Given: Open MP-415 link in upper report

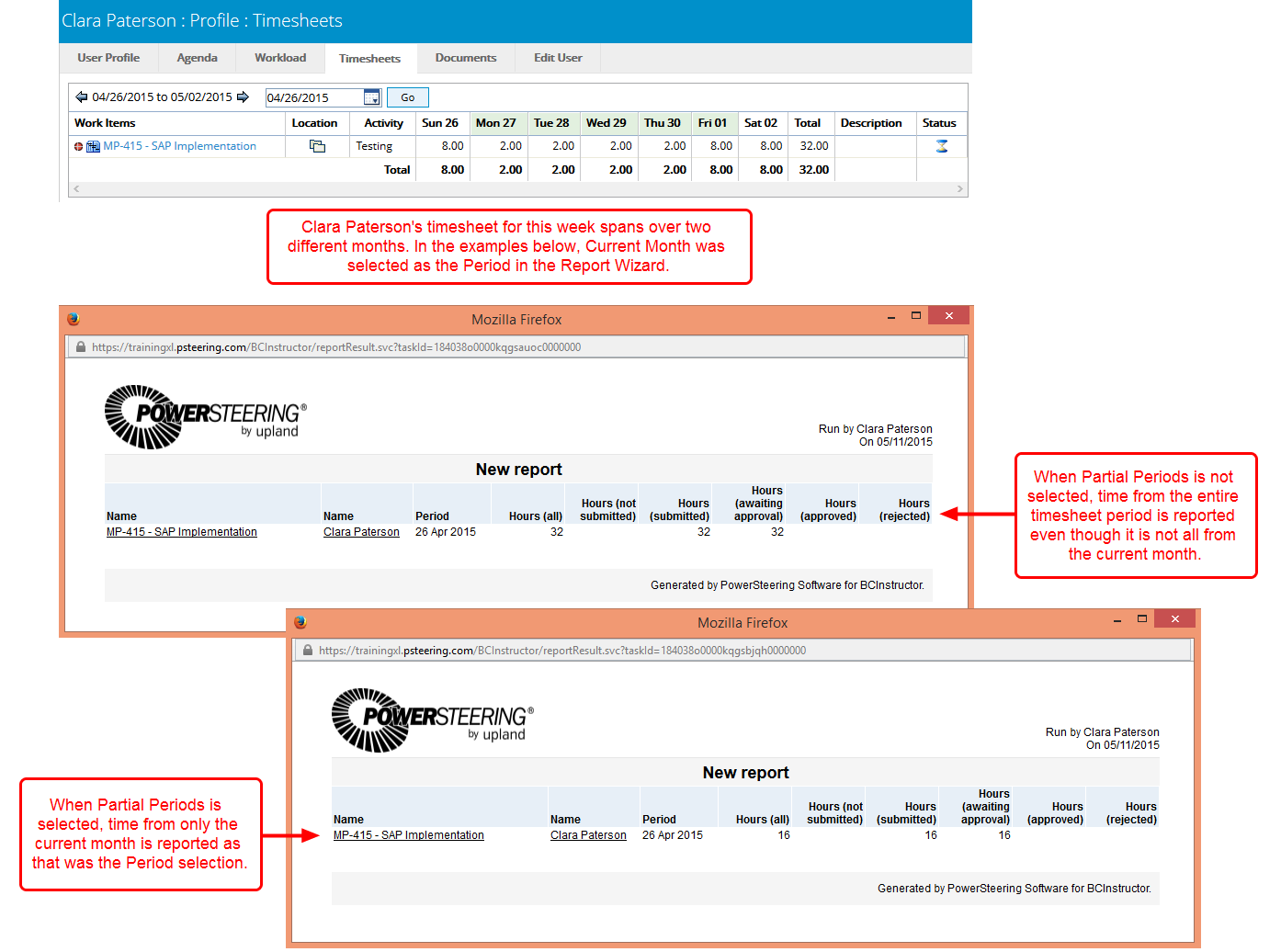Looking at the screenshot, I should click(182, 532).
